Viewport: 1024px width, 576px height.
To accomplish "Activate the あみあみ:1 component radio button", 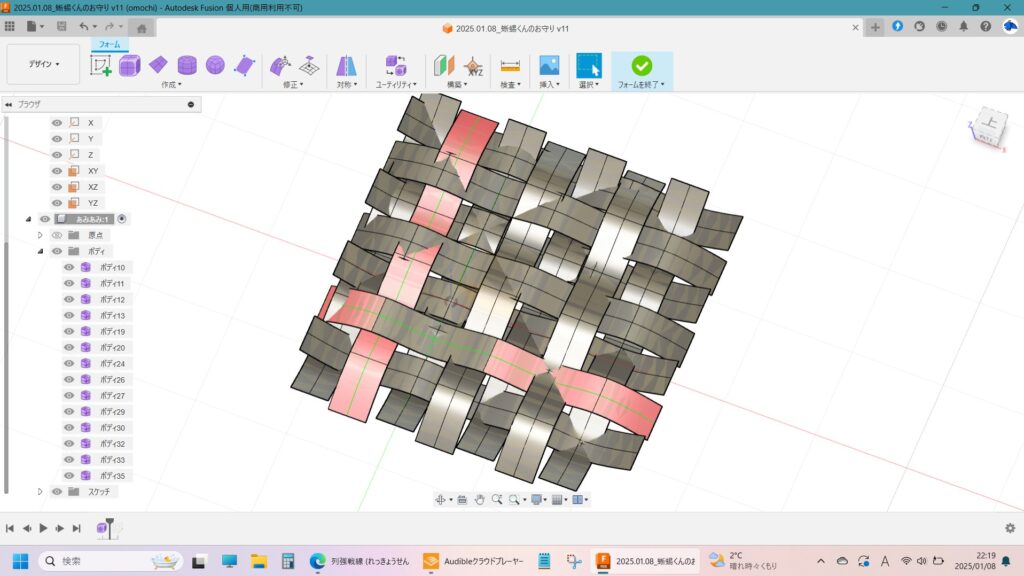I will pyautogui.click(x=122, y=219).
